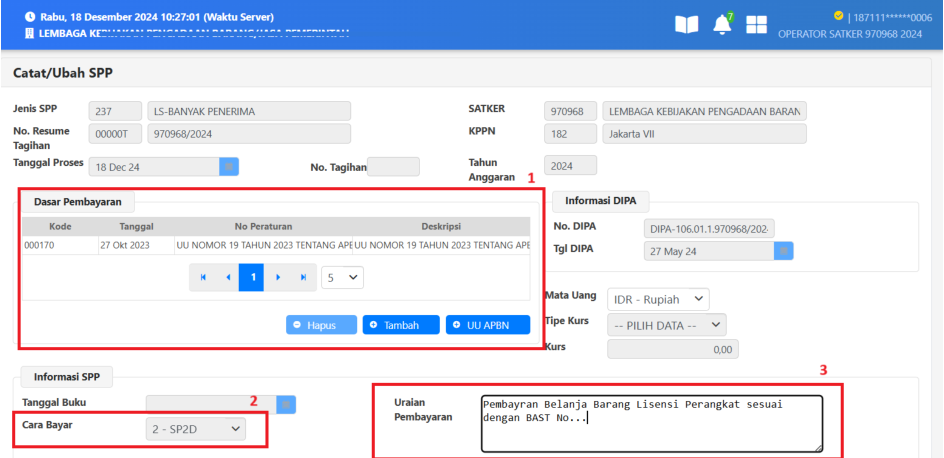Select page 1 in pagination
The image size is (944, 458).
[252, 277]
